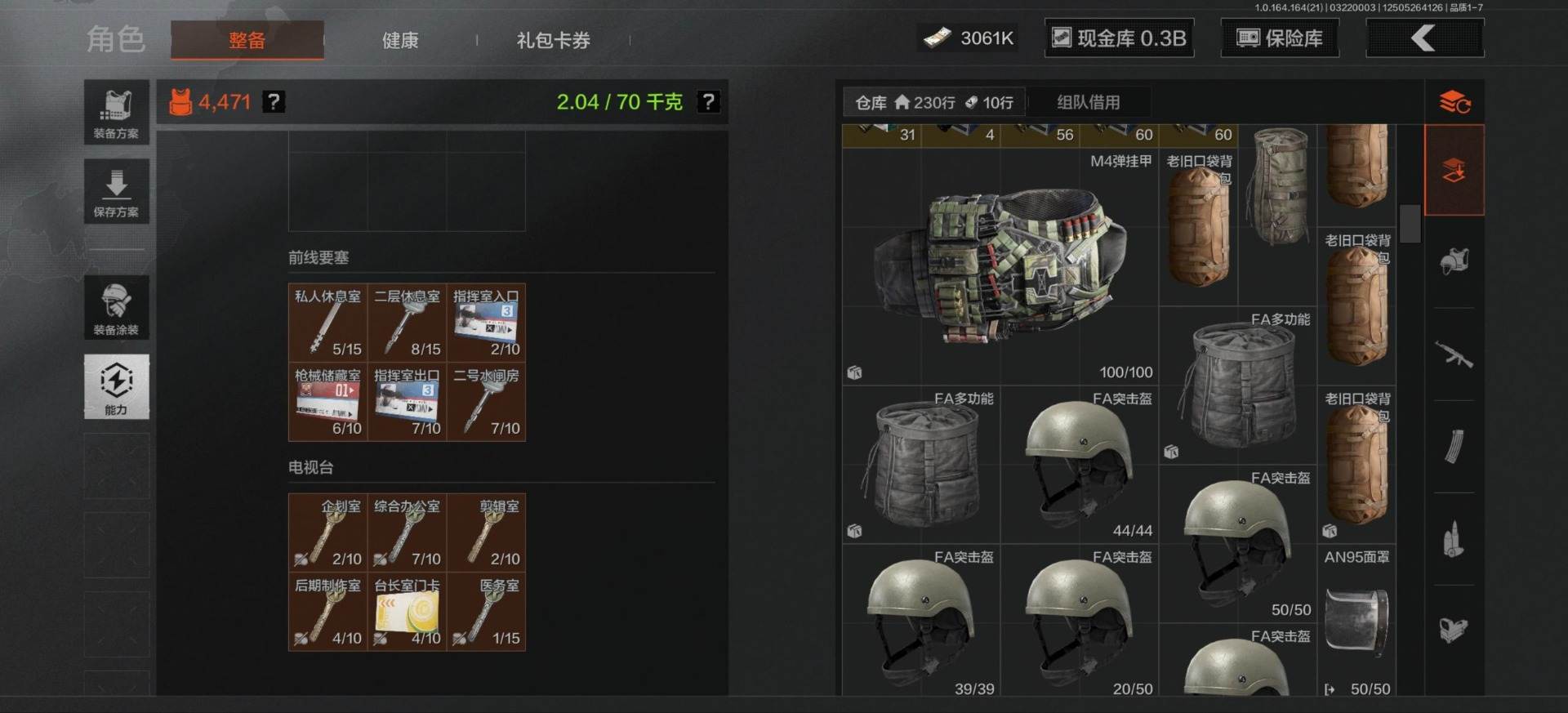Open the 装备方案 loadout icon
The height and width of the screenshot is (713, 1568).
pyautogui.click(x=116, y=113)
